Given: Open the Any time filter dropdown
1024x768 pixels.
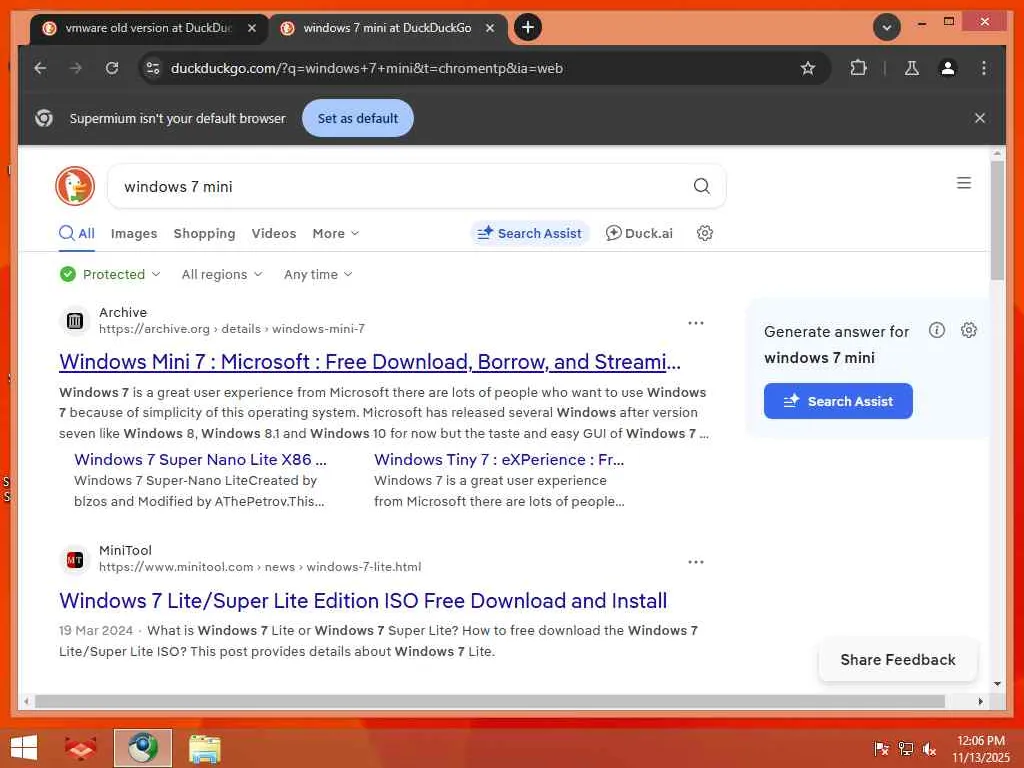Looking at the screenshot, I should point(318,274).
